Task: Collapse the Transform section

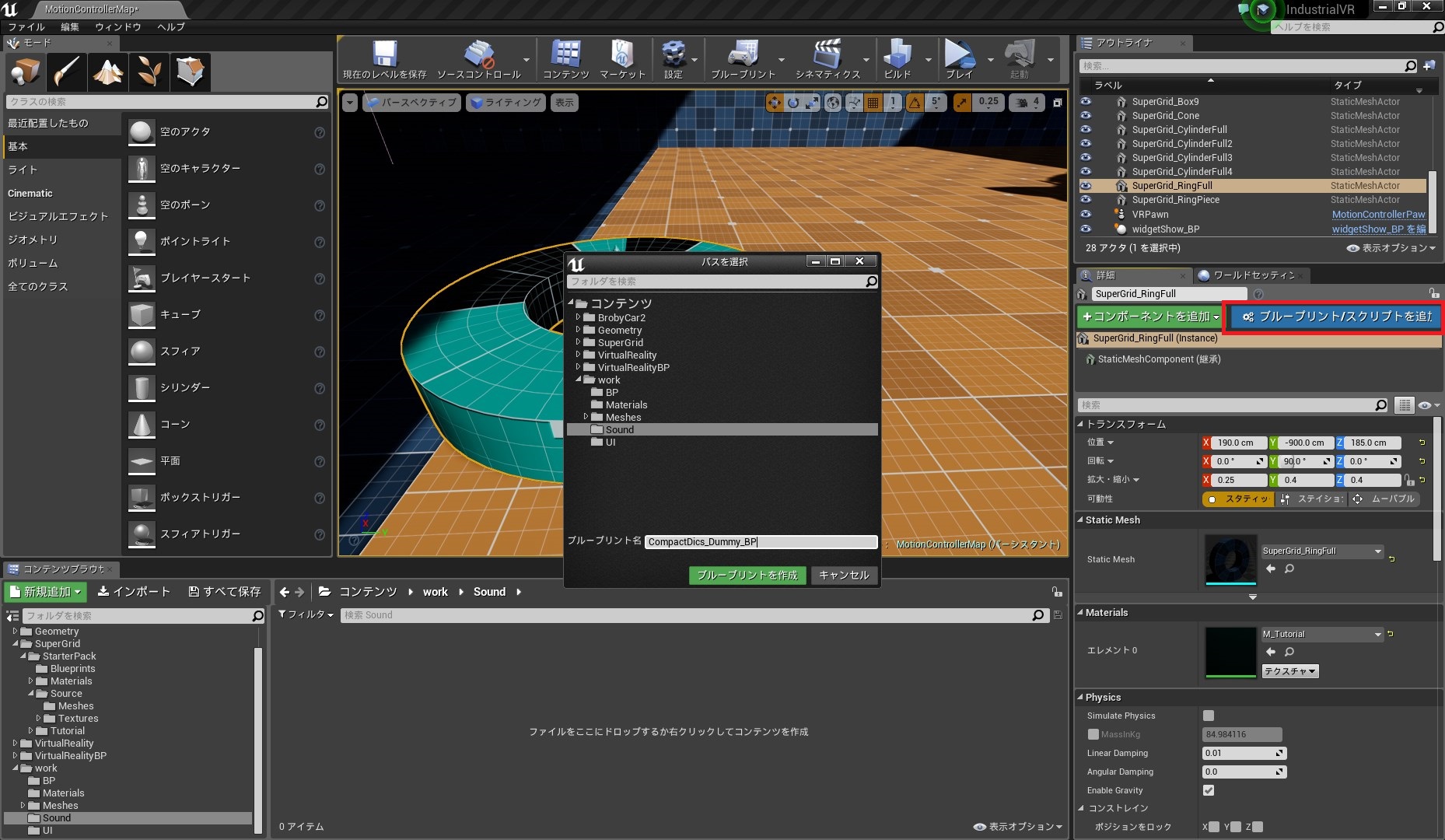Action: [1080, 424]
